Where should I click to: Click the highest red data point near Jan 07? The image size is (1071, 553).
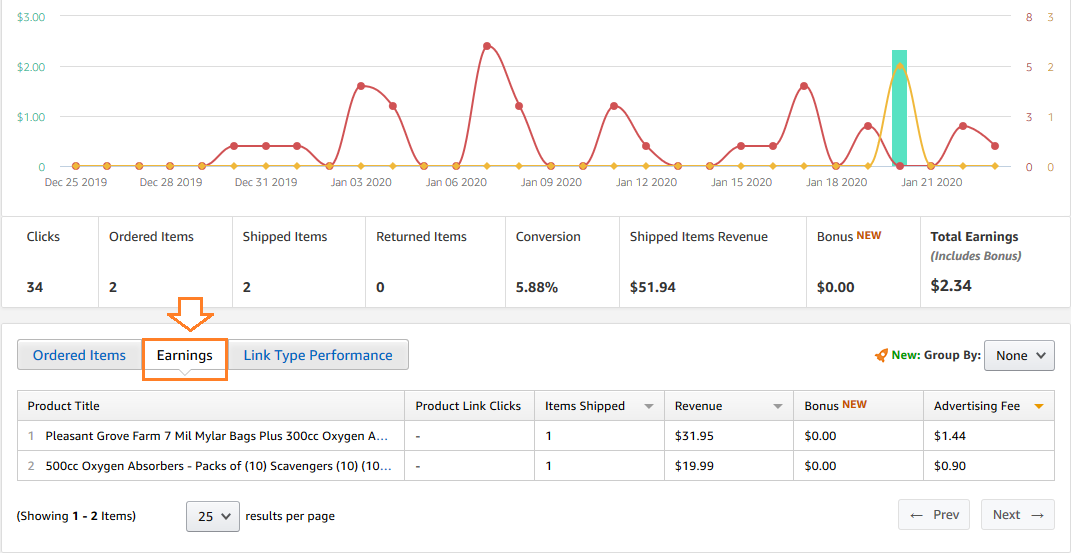[487, 46]
